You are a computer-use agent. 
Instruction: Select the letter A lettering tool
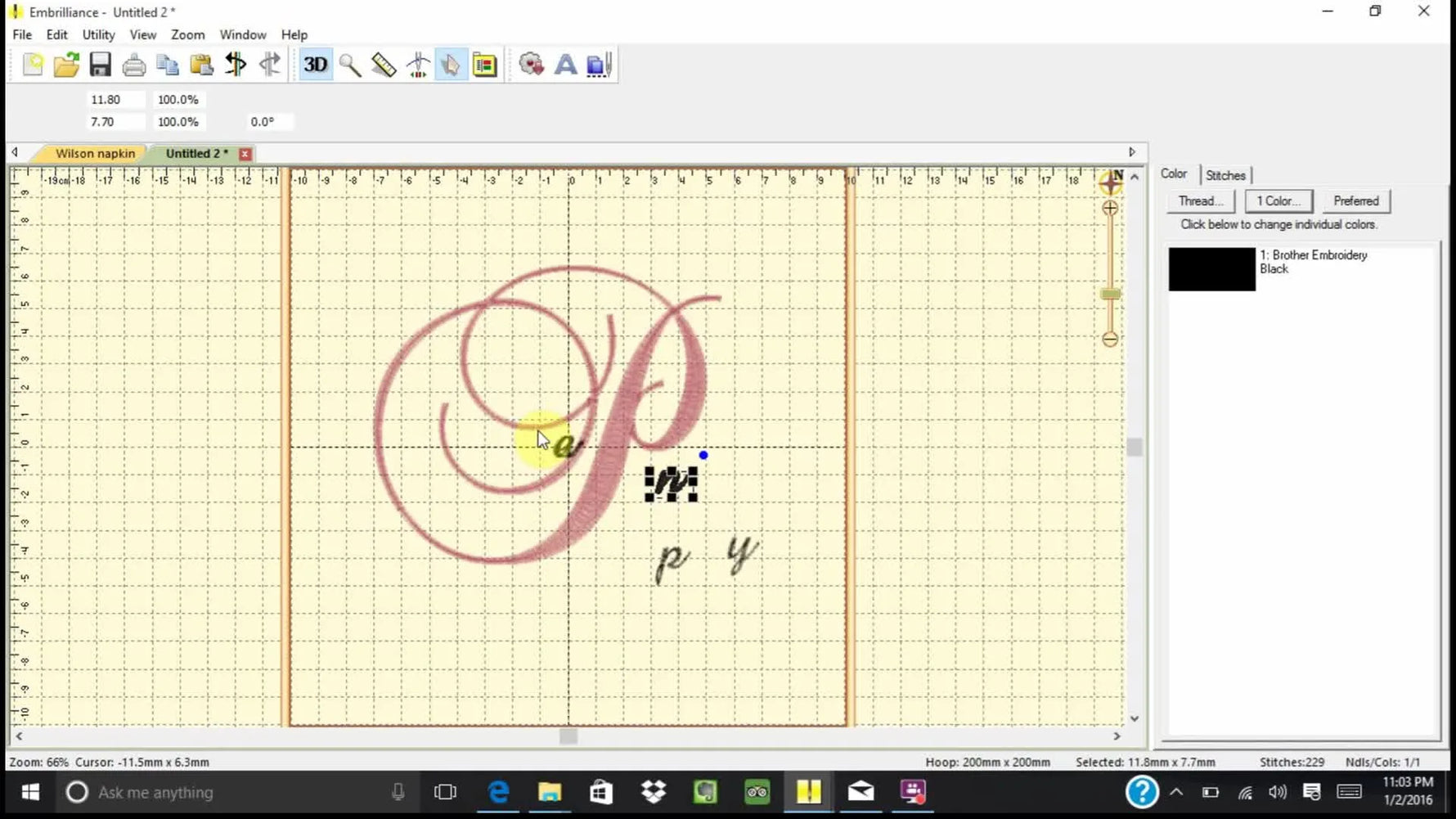pyautogui.click(x=565, y=65)
